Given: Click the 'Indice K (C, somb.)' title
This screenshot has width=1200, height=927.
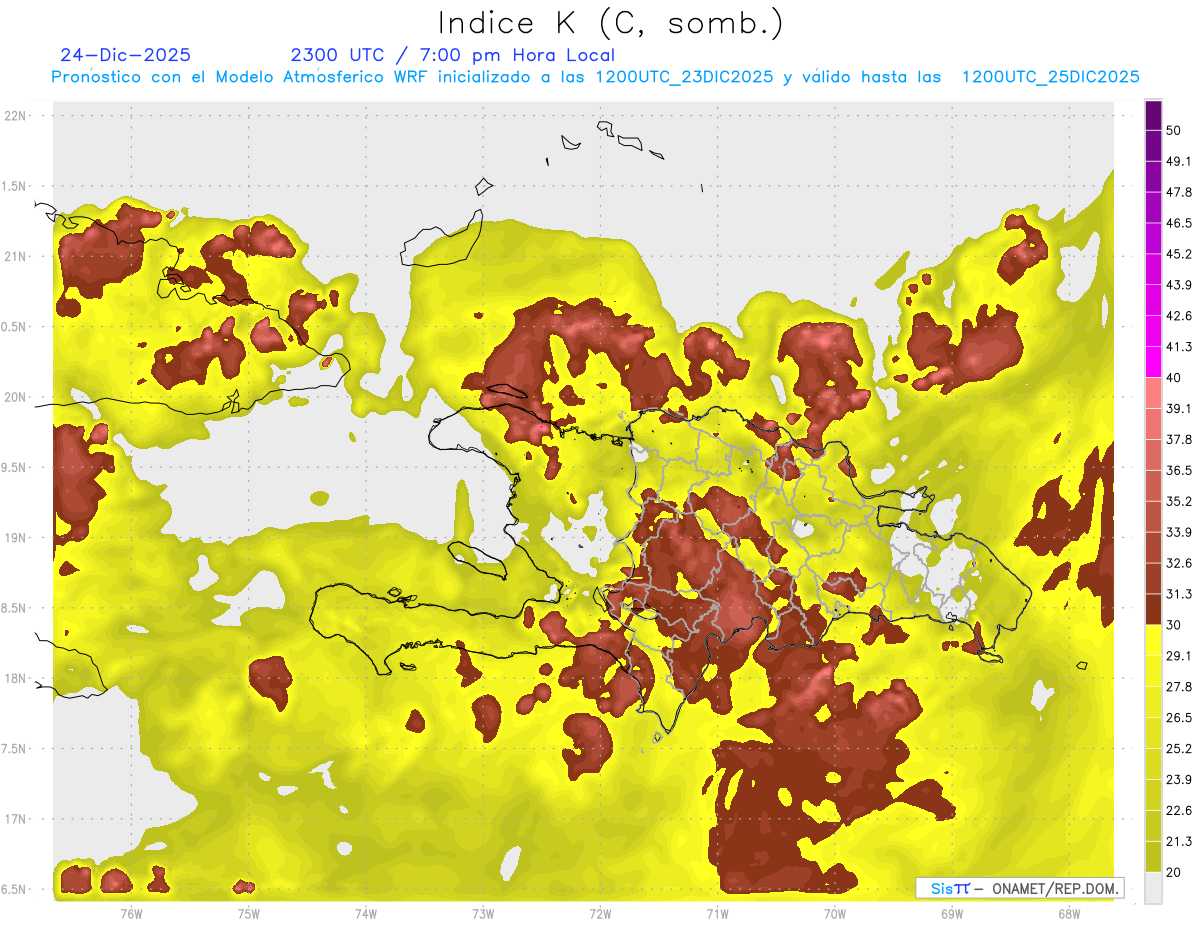Looking at the screenshot, I should pos(611,23).
